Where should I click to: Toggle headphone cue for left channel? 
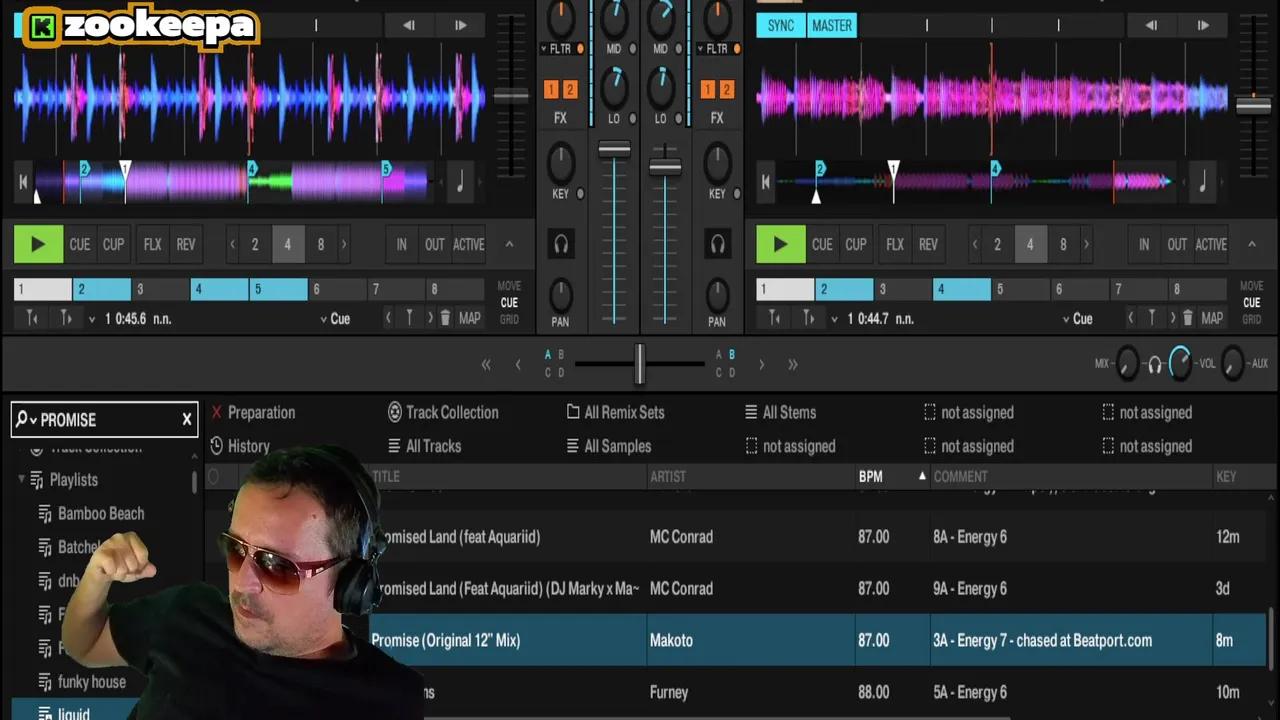561,244
